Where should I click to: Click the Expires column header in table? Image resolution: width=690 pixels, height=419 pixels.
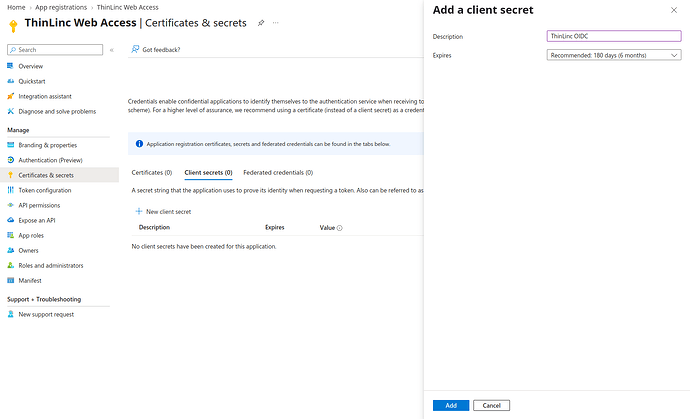pos(275,227)
